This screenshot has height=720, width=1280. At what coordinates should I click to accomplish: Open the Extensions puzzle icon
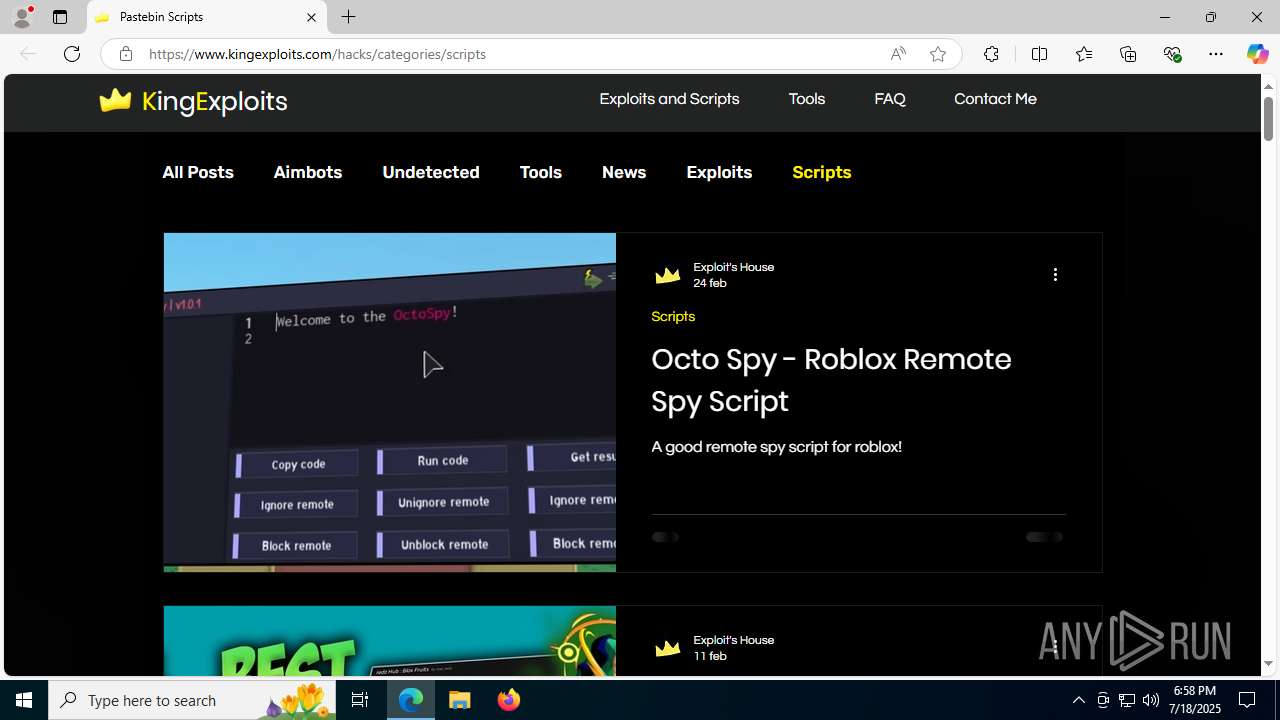click(991, 54)
